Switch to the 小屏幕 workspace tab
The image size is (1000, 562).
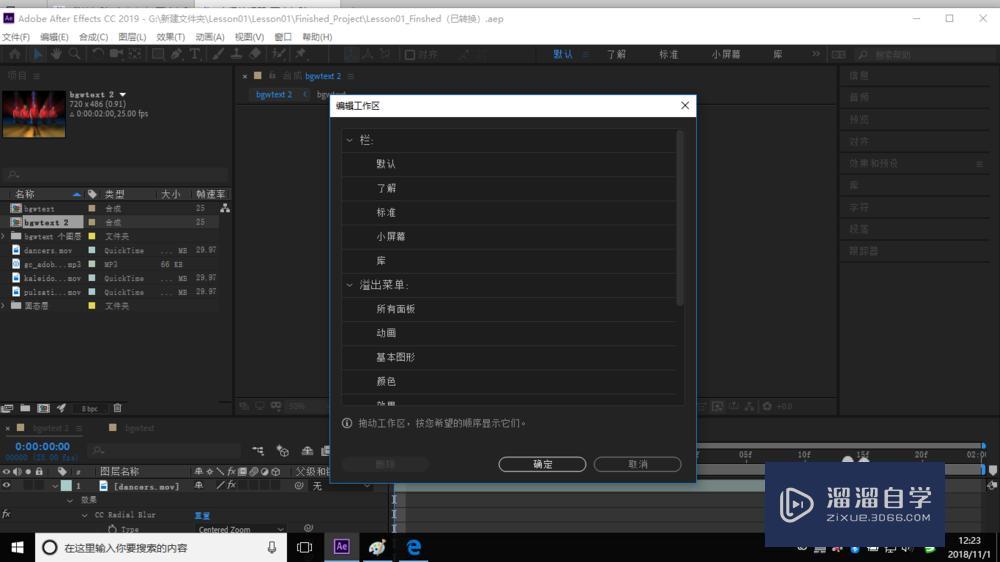point(726,54)
